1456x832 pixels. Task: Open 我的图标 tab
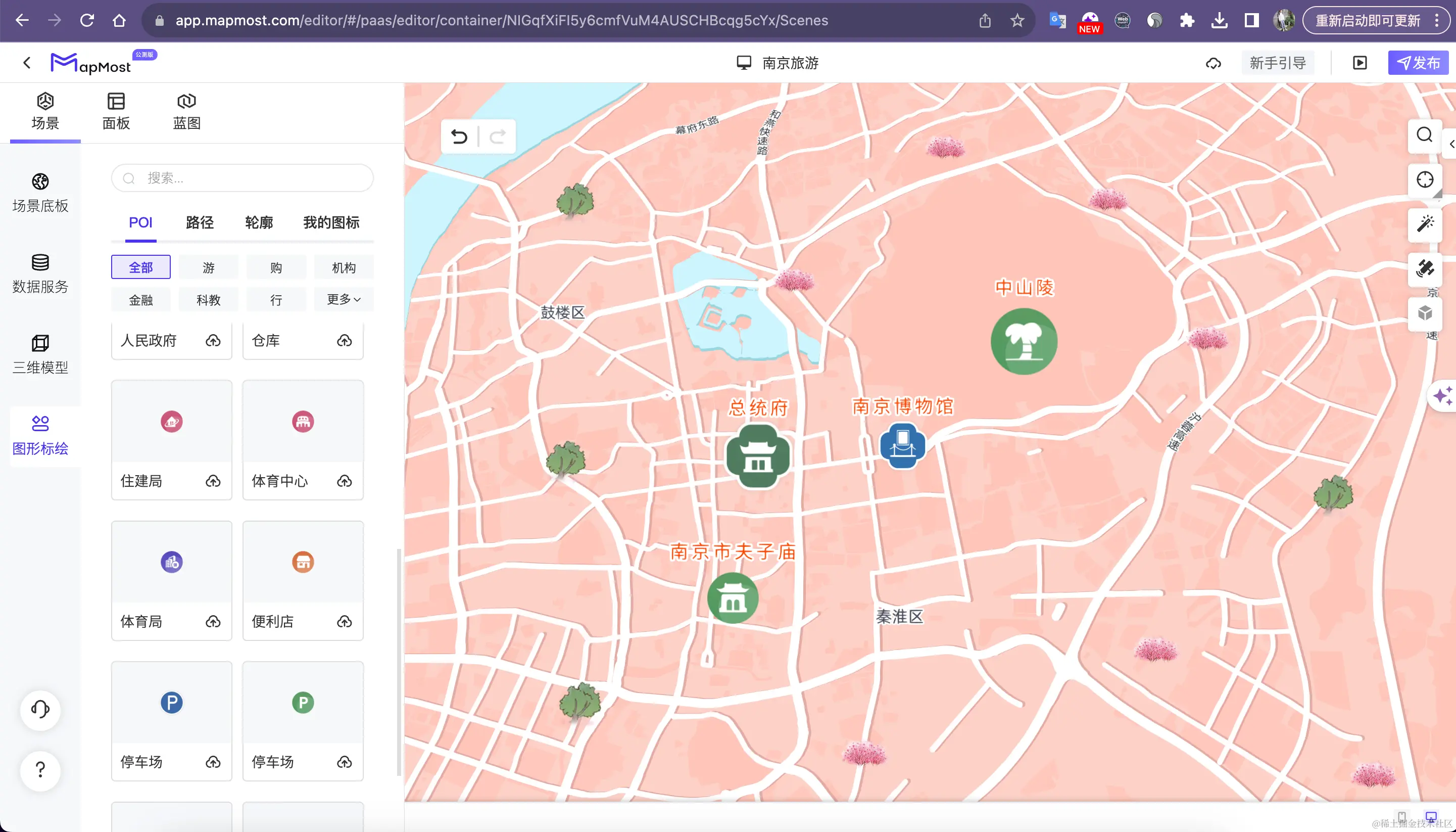[331, 222]
